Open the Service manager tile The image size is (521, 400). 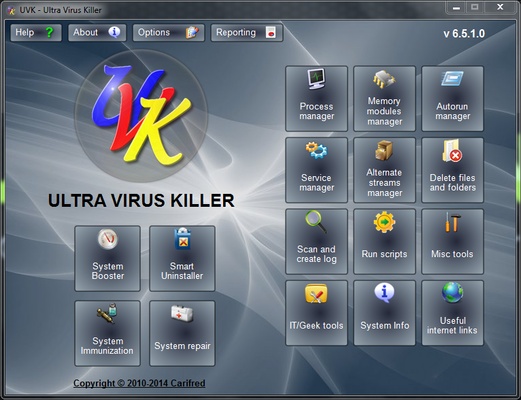click(x=316, y=170)
